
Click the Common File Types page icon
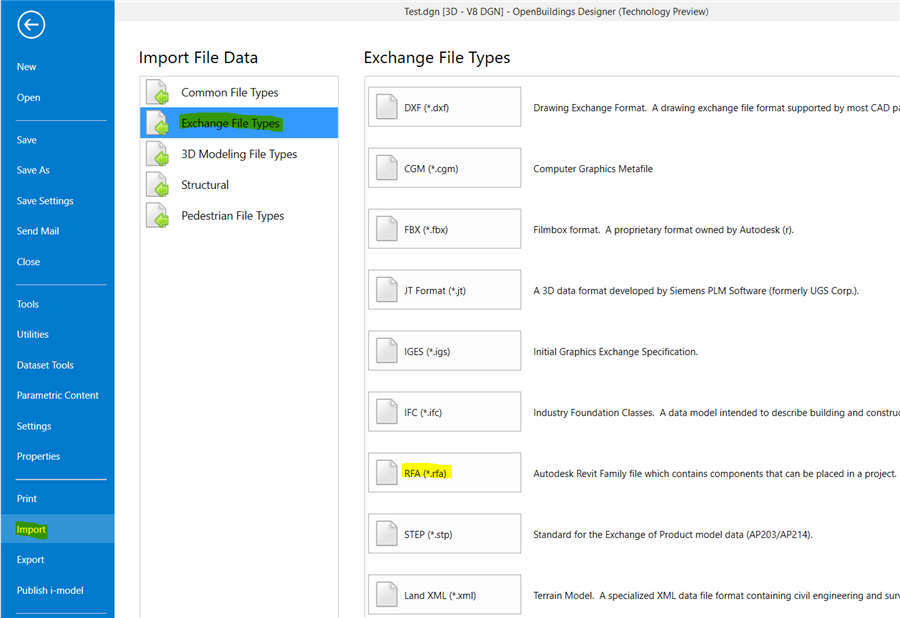click(x=157, y=92)
